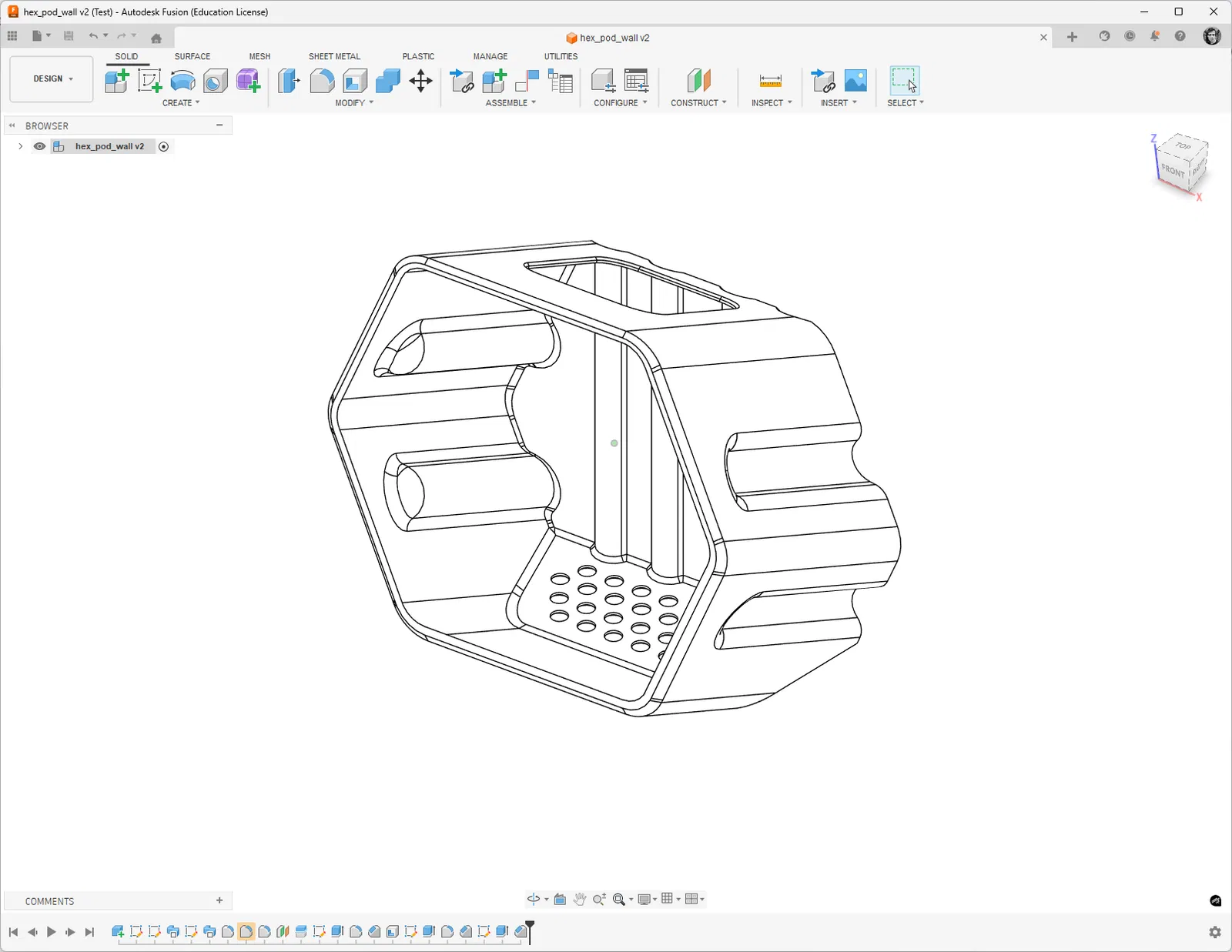Open the Data Panel grid icon

(12, 36)
